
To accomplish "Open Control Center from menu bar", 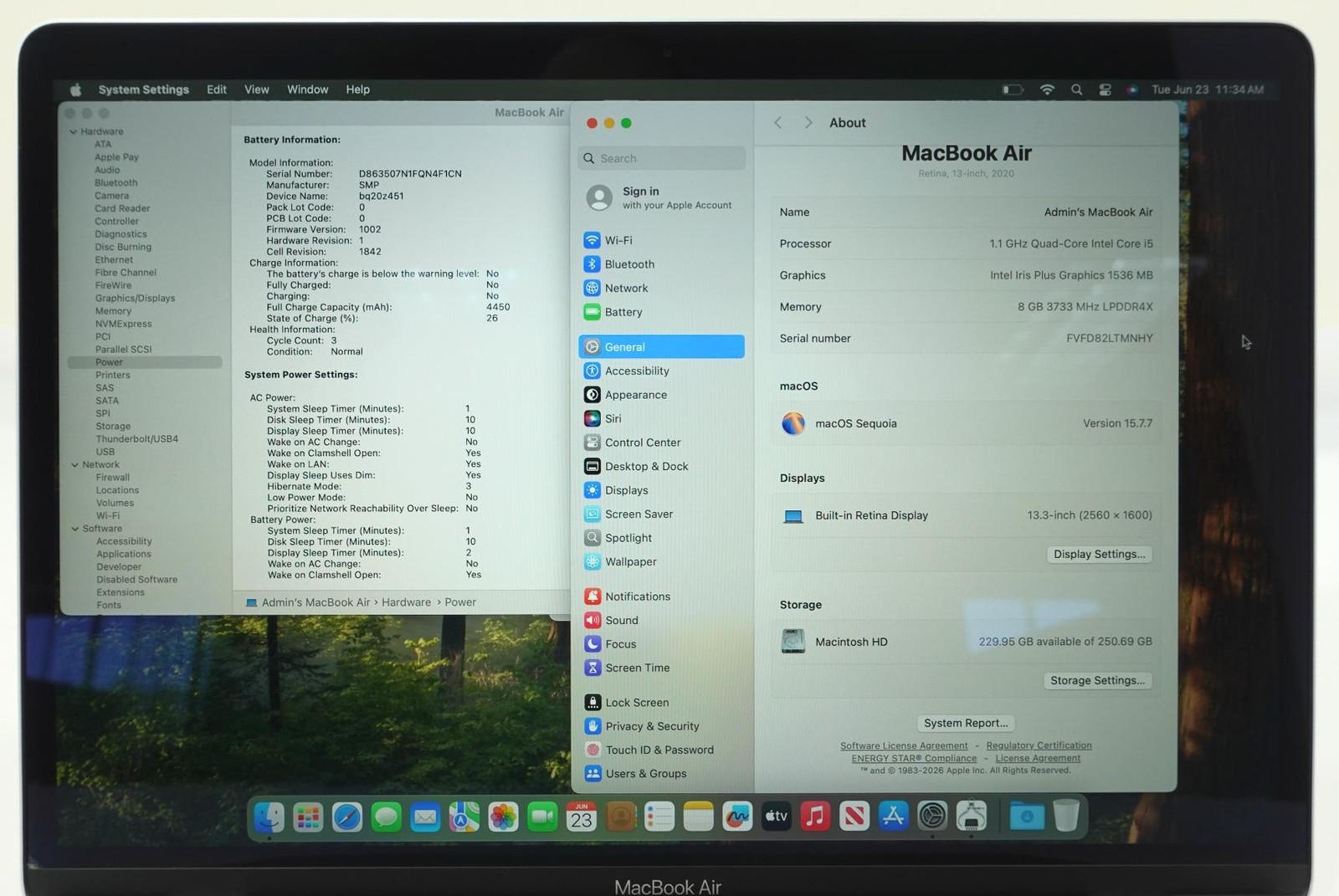I will coord(1105,90).
